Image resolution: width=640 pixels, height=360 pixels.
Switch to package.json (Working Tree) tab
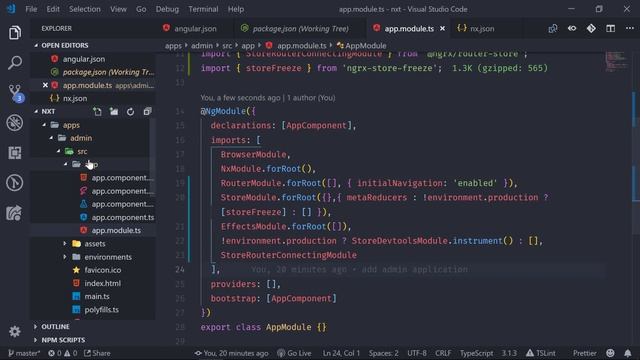click(x=300, y=29)
